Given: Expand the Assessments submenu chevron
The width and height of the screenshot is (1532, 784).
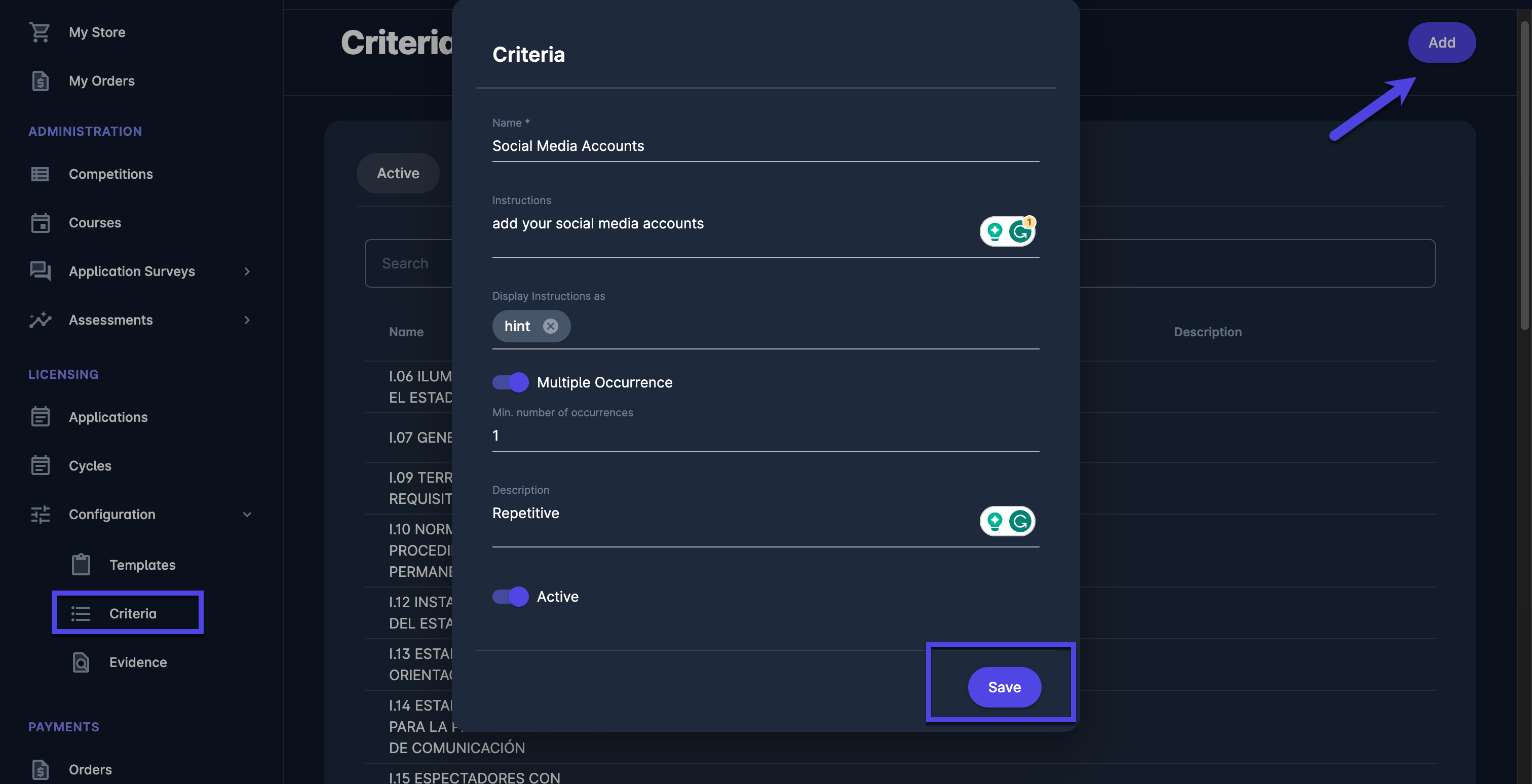Looking at the screenshot, I should 247,321.
